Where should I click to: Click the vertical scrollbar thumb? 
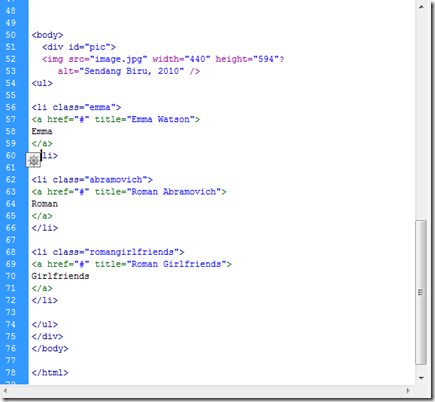421,292
